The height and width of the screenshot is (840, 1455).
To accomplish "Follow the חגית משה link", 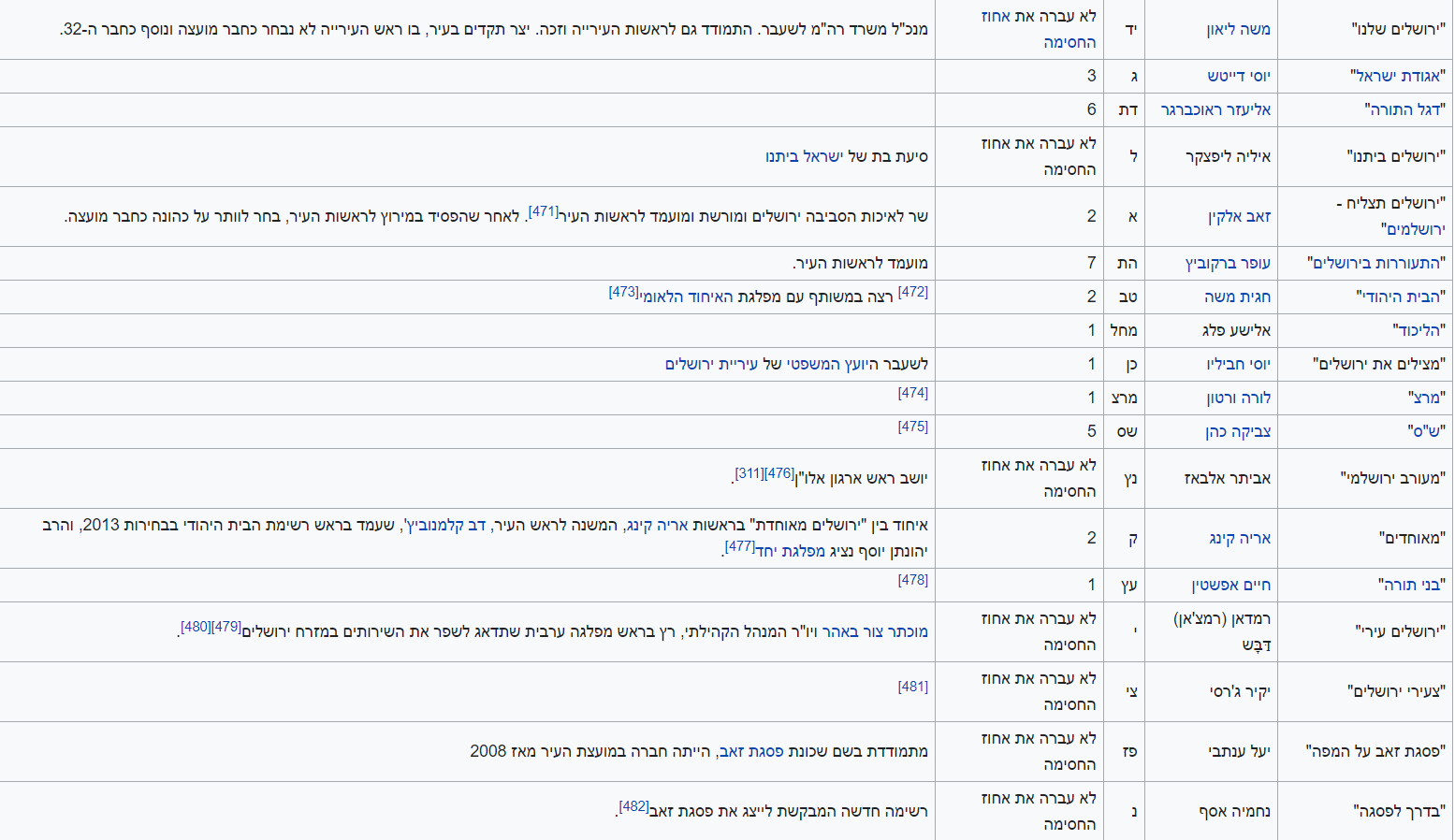I will point(1237,297).
